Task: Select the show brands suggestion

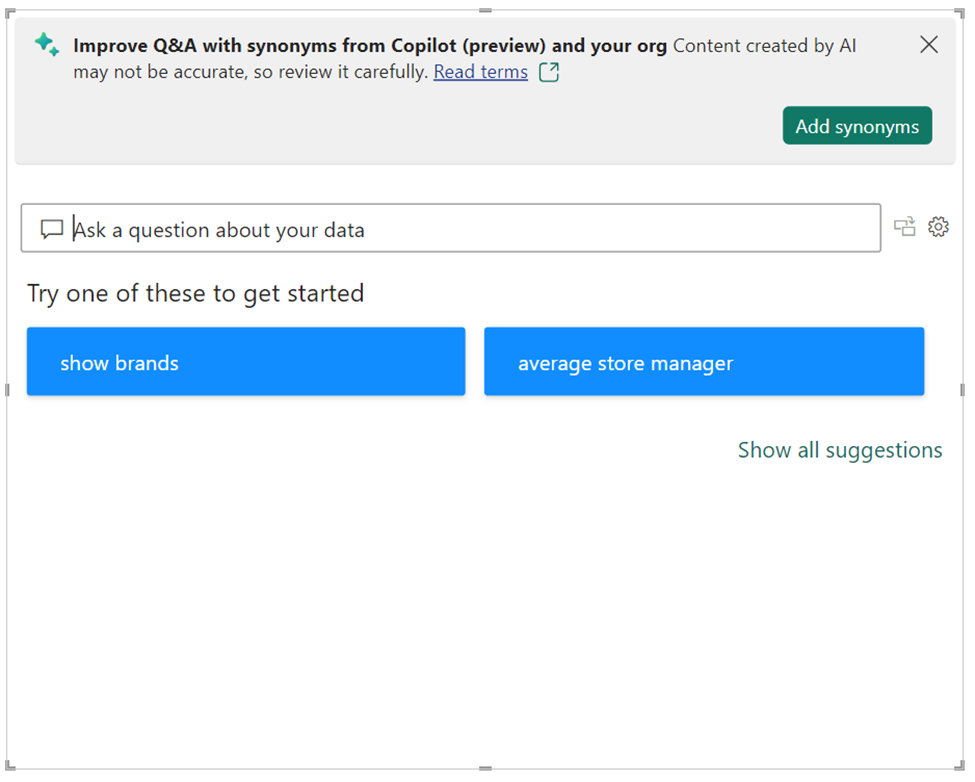Action: tap(246, 361)
